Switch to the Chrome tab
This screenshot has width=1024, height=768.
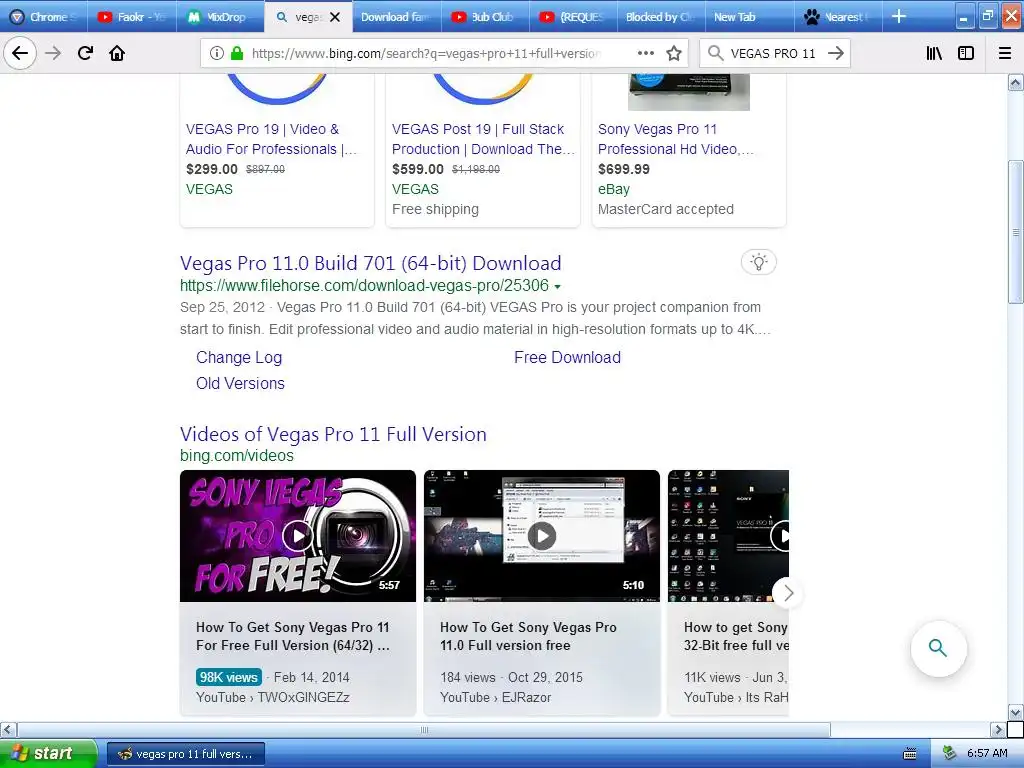pyautogui.click(x=45, y=17)
